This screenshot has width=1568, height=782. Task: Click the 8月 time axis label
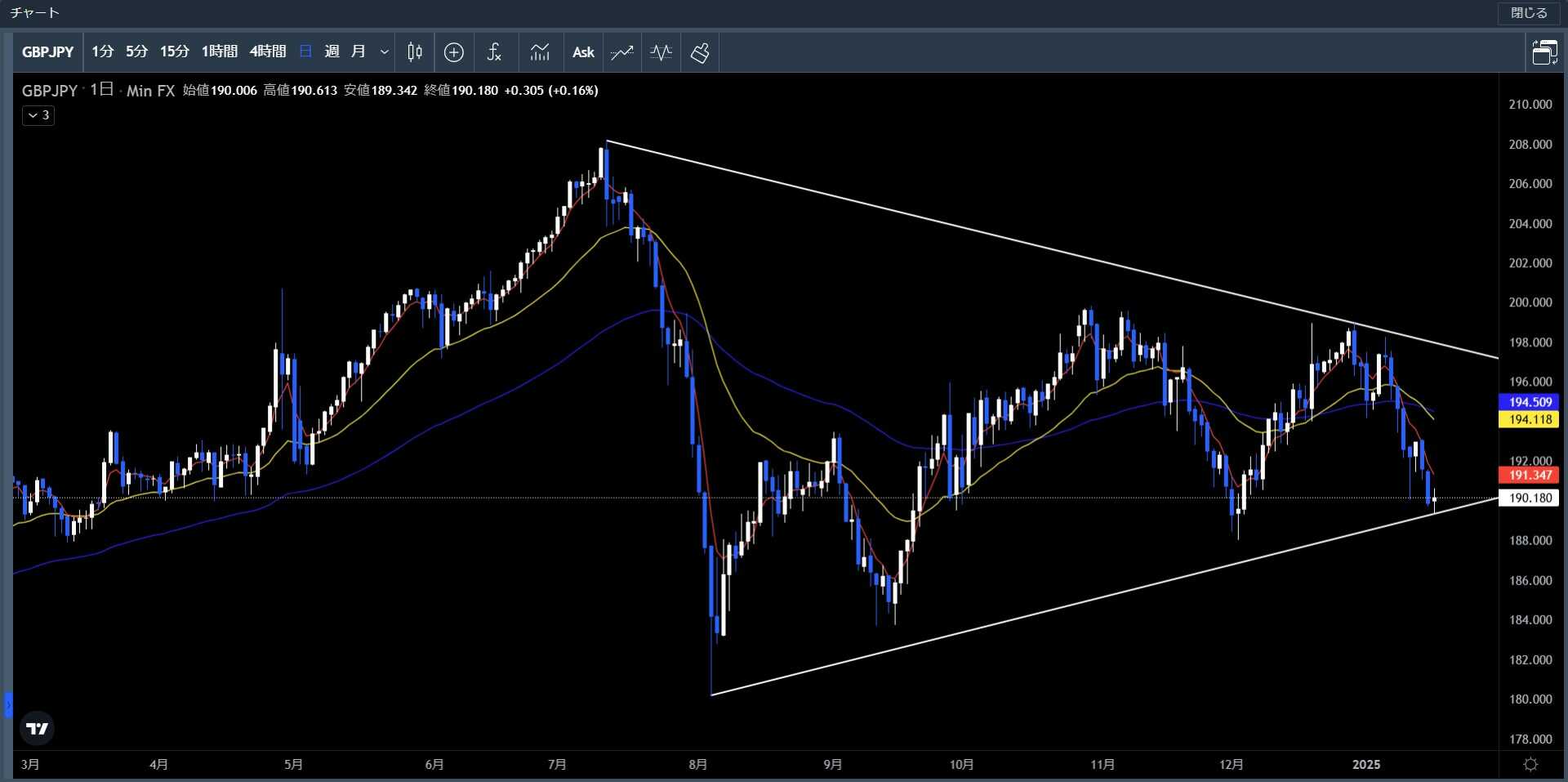[x=697, y=765]
